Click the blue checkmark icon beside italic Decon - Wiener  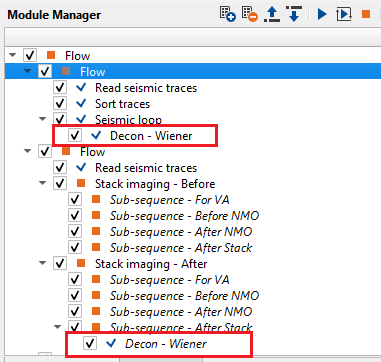click(111, 343)
